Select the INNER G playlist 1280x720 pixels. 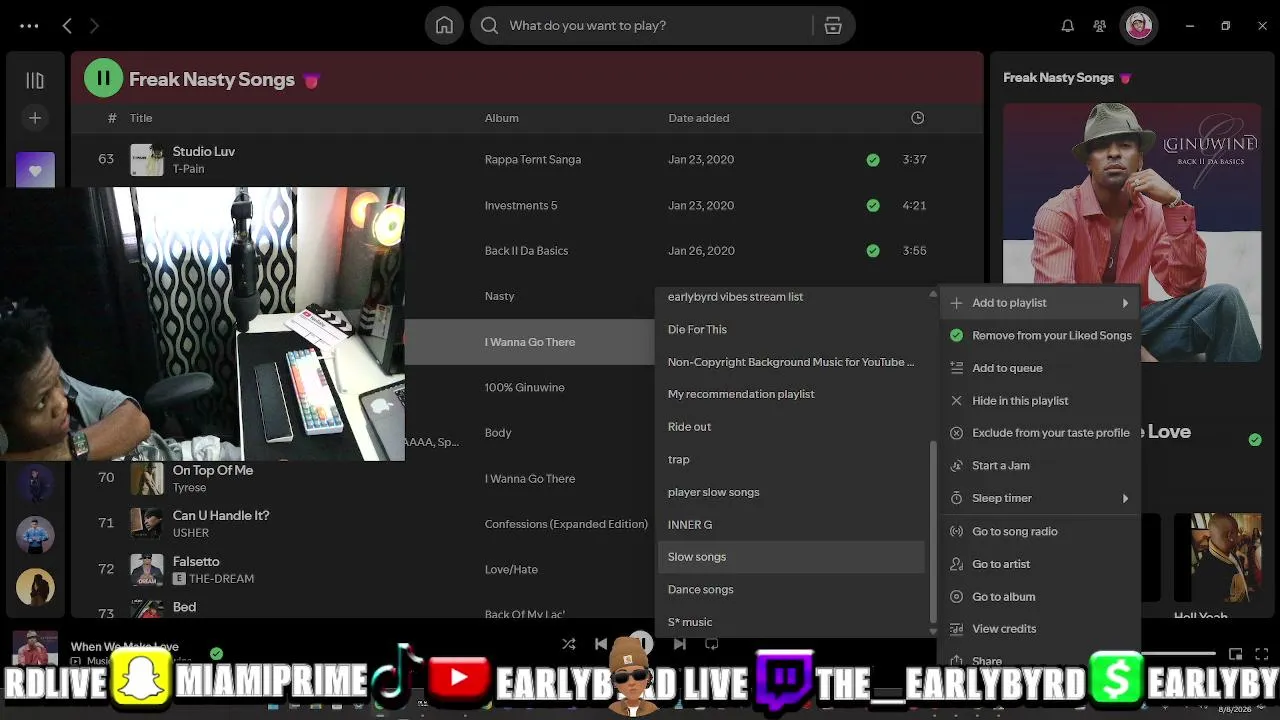(x=791, y=524)
